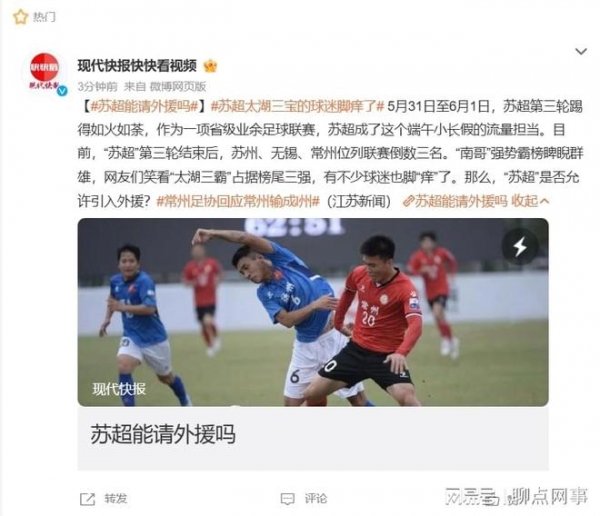Click the video title card 苏超能请外援吗
This screenshot has height=516, width=600.
tap(313, 438)
